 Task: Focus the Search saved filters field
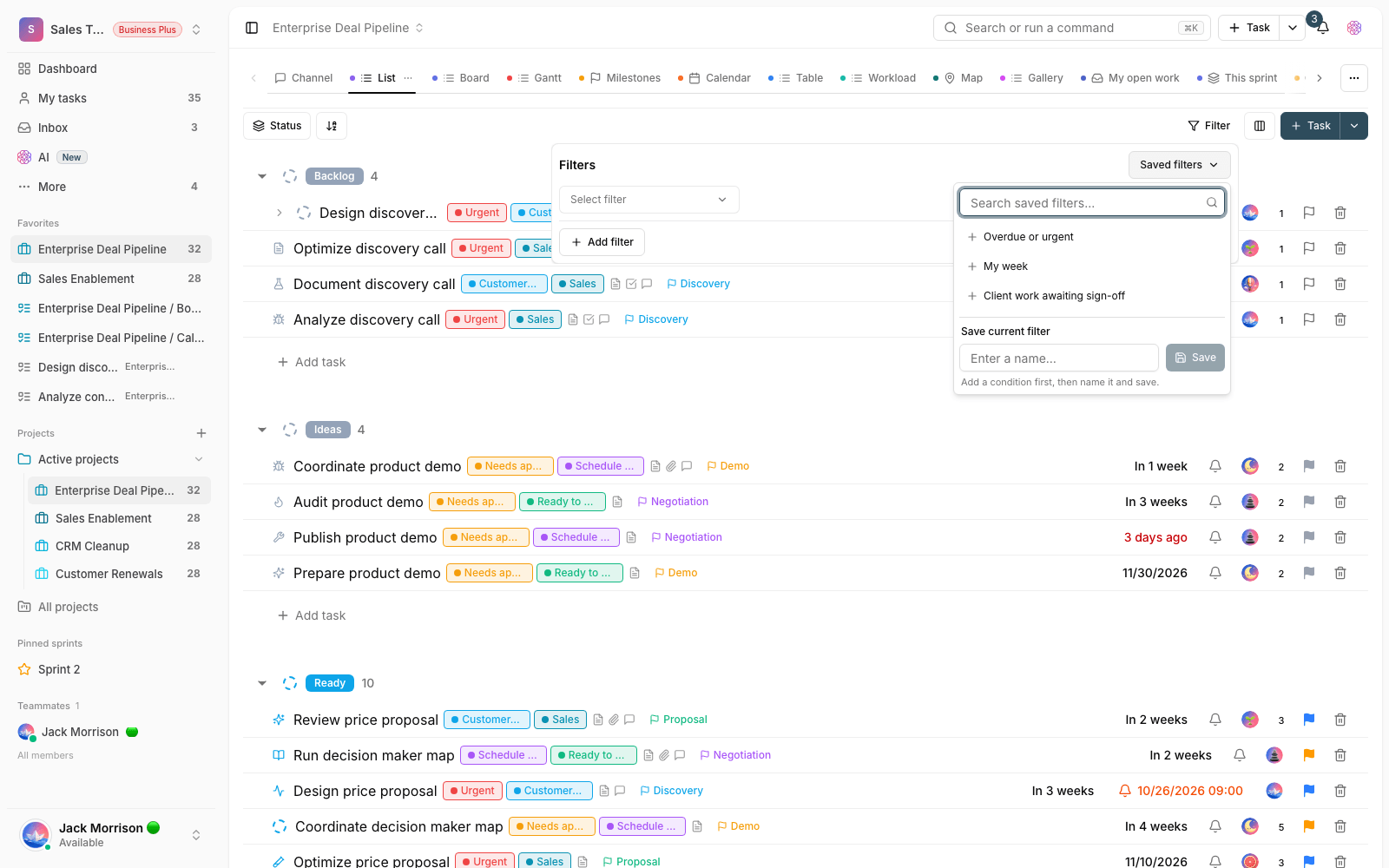pos(1092,203)
